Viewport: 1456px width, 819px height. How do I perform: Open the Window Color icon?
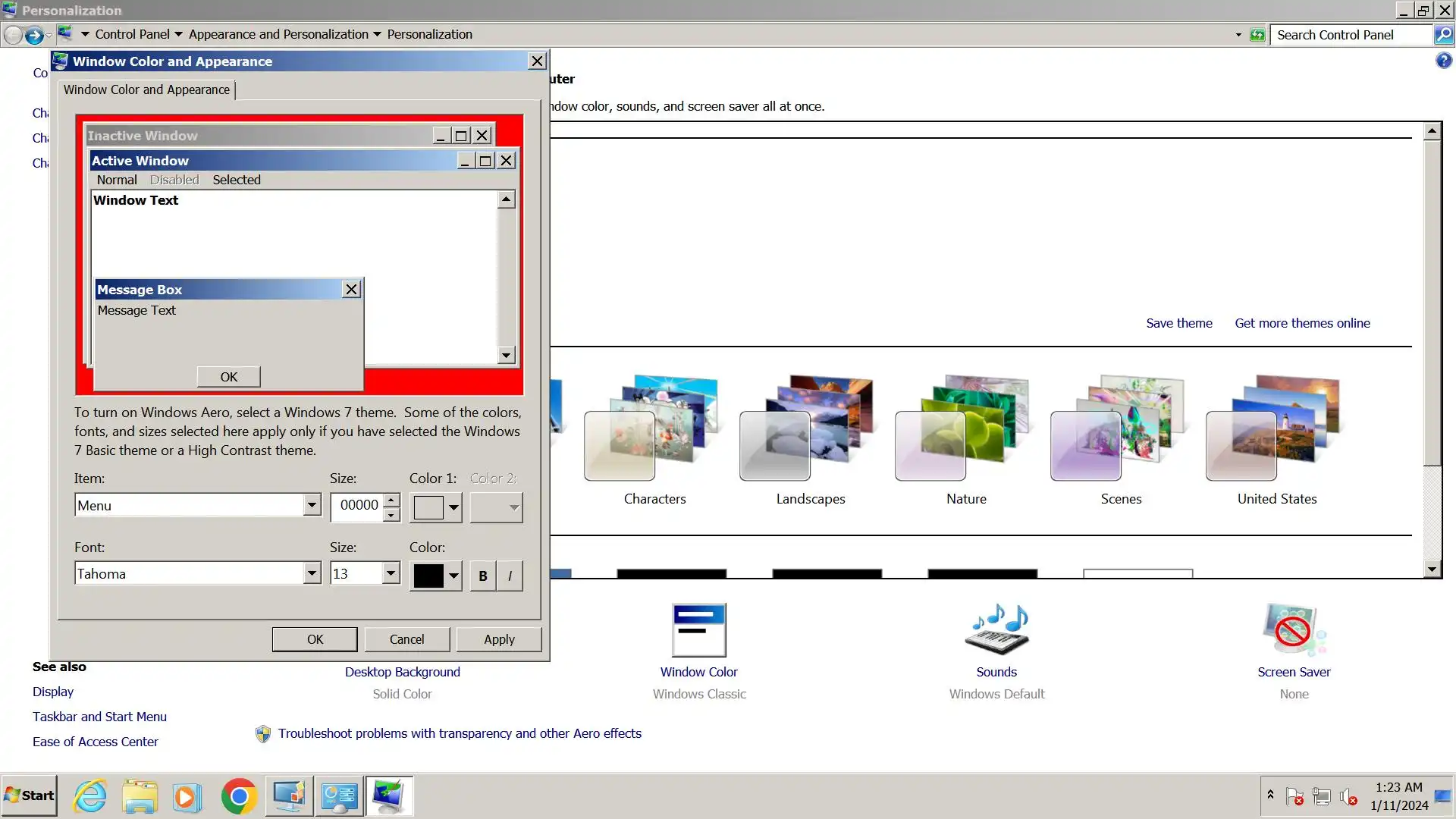click(x=698, y=631)
